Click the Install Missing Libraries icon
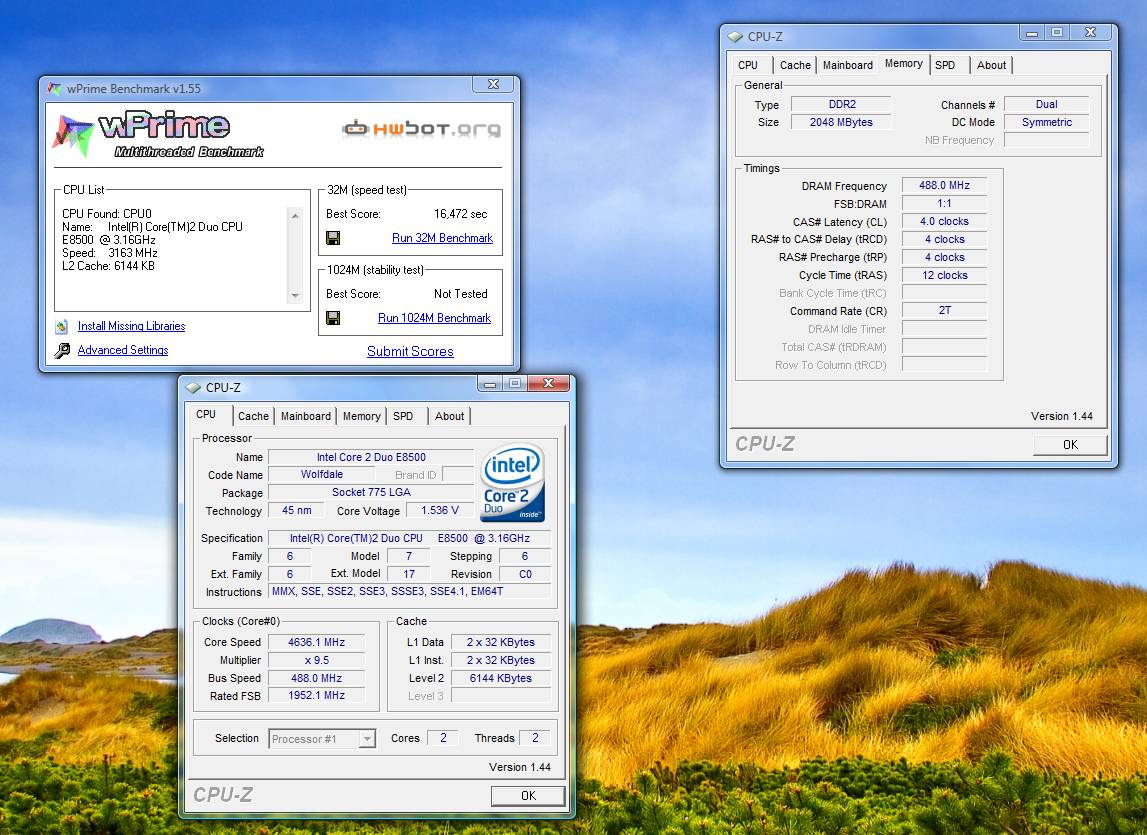1147x835 pixels. pyautogui.click(x=62, y=326)
